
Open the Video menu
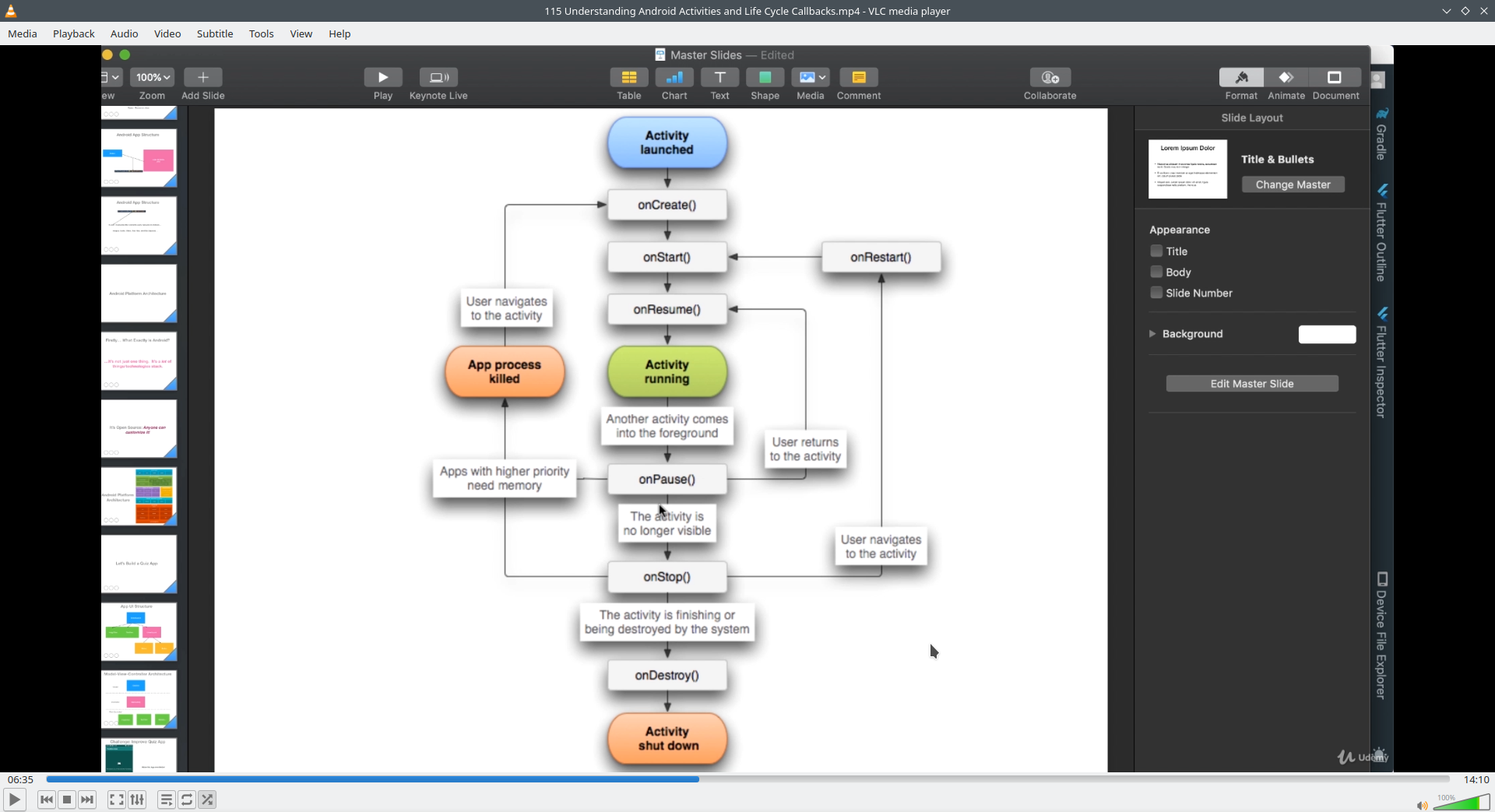[167, 33]
